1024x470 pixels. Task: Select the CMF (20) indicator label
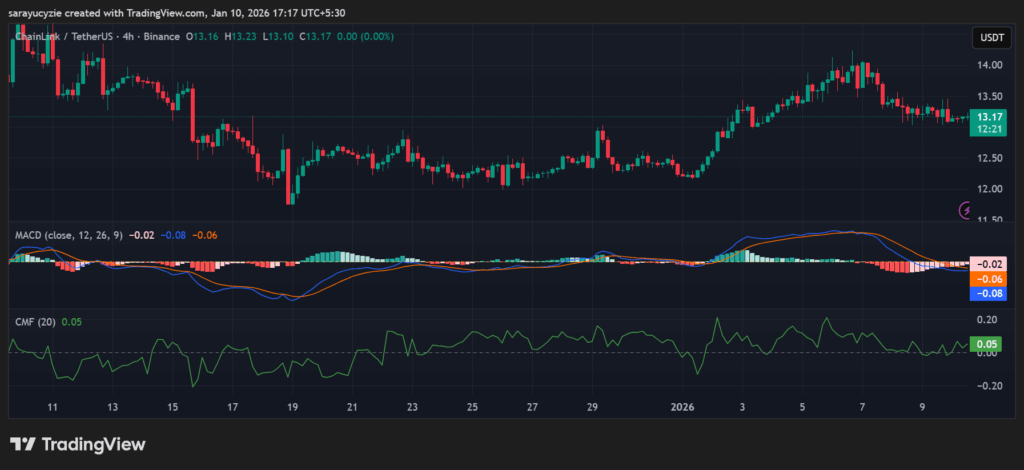[x=35, y=322]
